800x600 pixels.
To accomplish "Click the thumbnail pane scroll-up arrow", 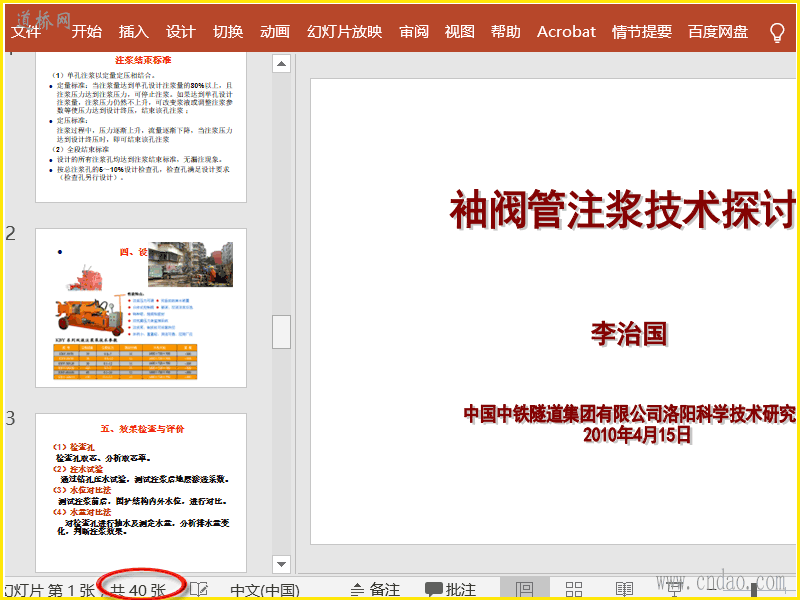I will pos(281,64).
